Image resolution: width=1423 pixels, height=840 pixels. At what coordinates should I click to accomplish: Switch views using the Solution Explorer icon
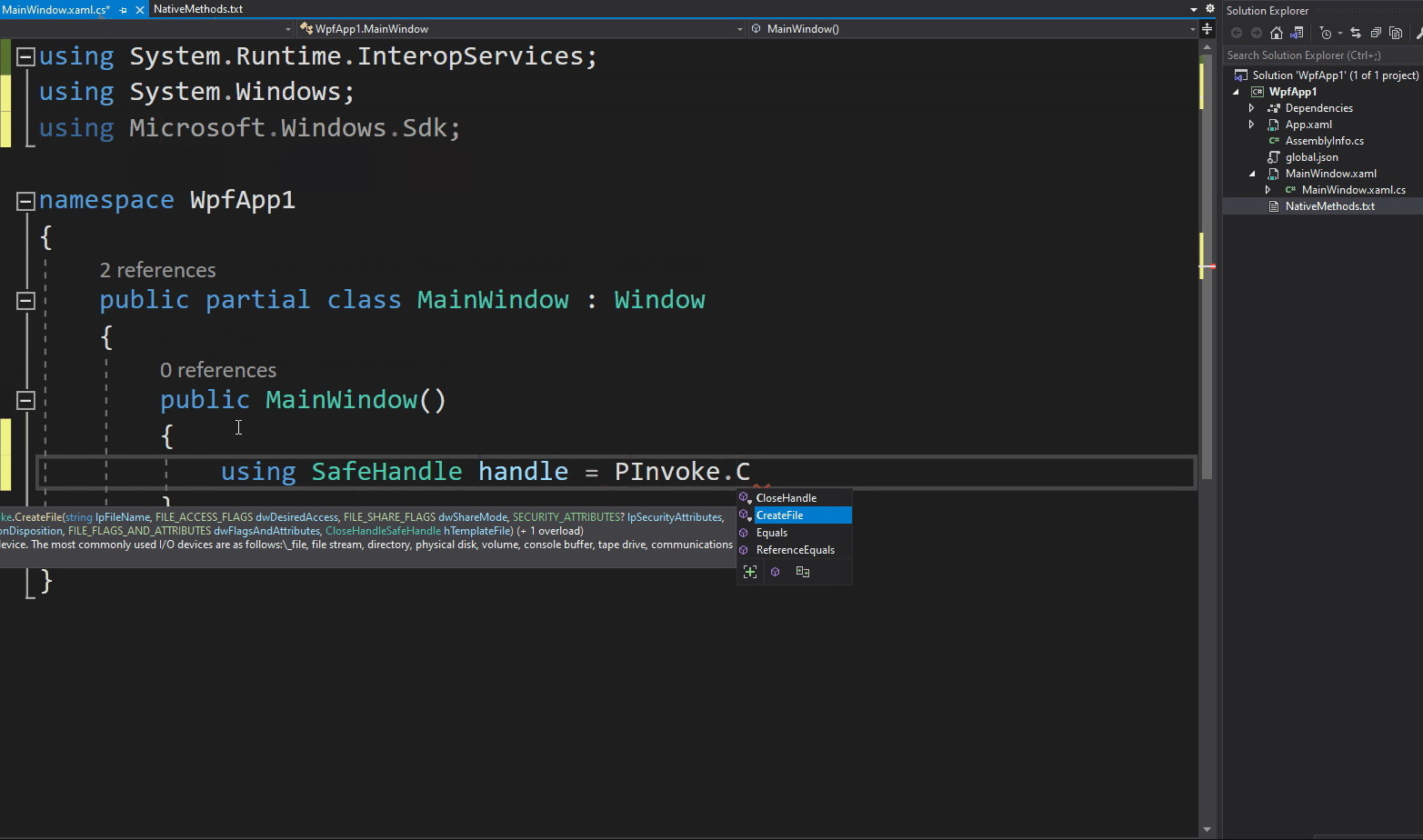pos(1298,33)
